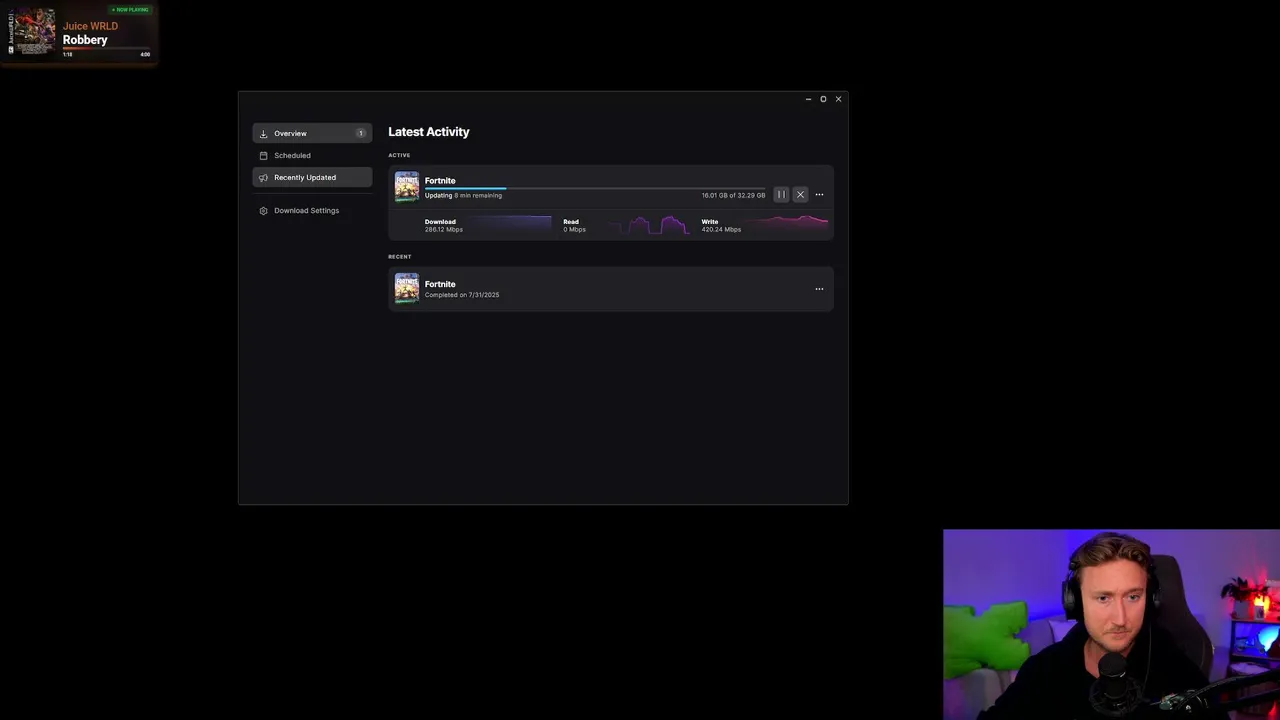This screenshot has width=1280, height=720.
Task: Click the "286.12 Mbps" download value
Action: 444,230
